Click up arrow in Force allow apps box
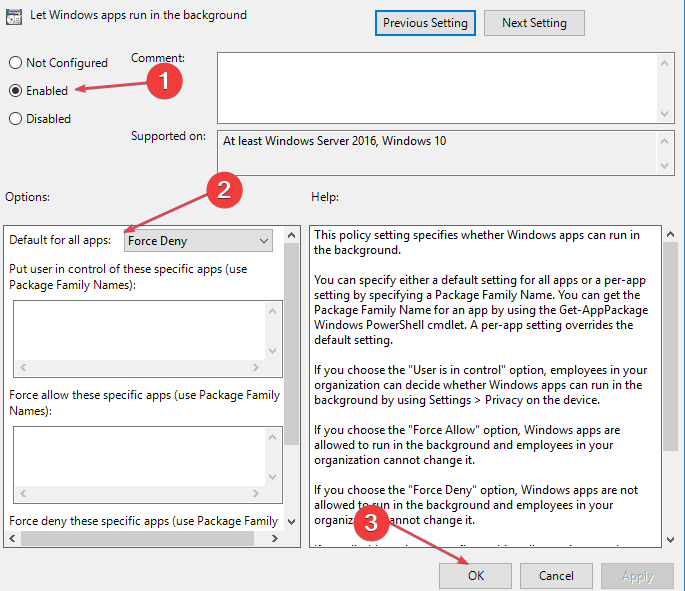 click(x=273, y=437)
